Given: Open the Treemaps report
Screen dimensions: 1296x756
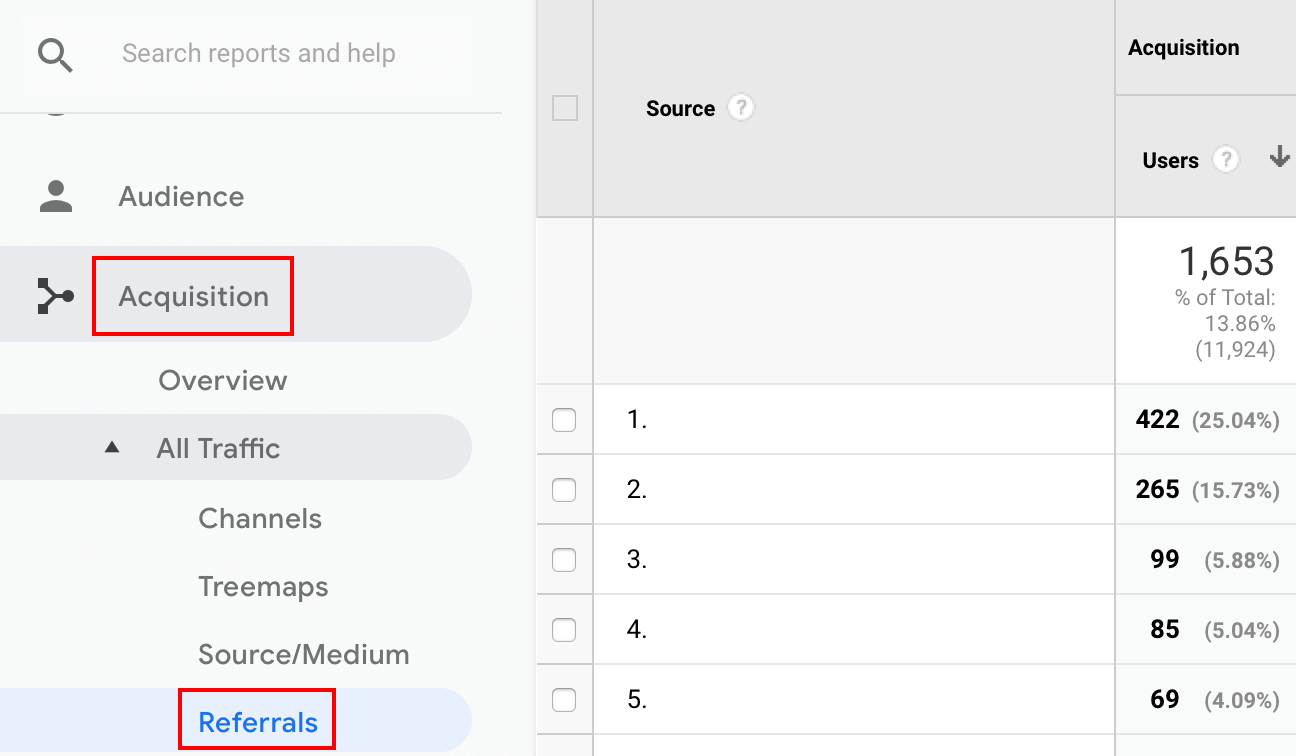Looking at the screenshot, I should tap(263, 586).
